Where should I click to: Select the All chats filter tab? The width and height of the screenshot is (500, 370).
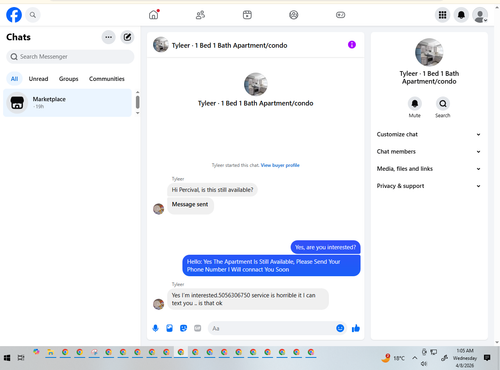tap(14, 79)
